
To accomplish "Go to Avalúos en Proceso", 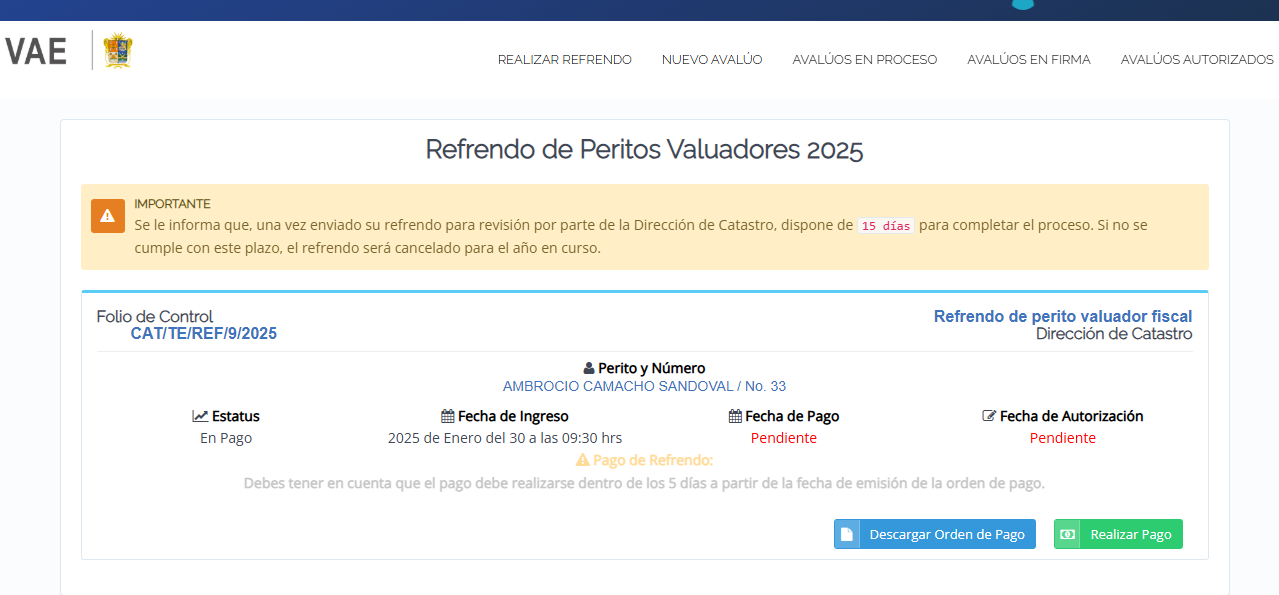I will (x=865, y=60).
